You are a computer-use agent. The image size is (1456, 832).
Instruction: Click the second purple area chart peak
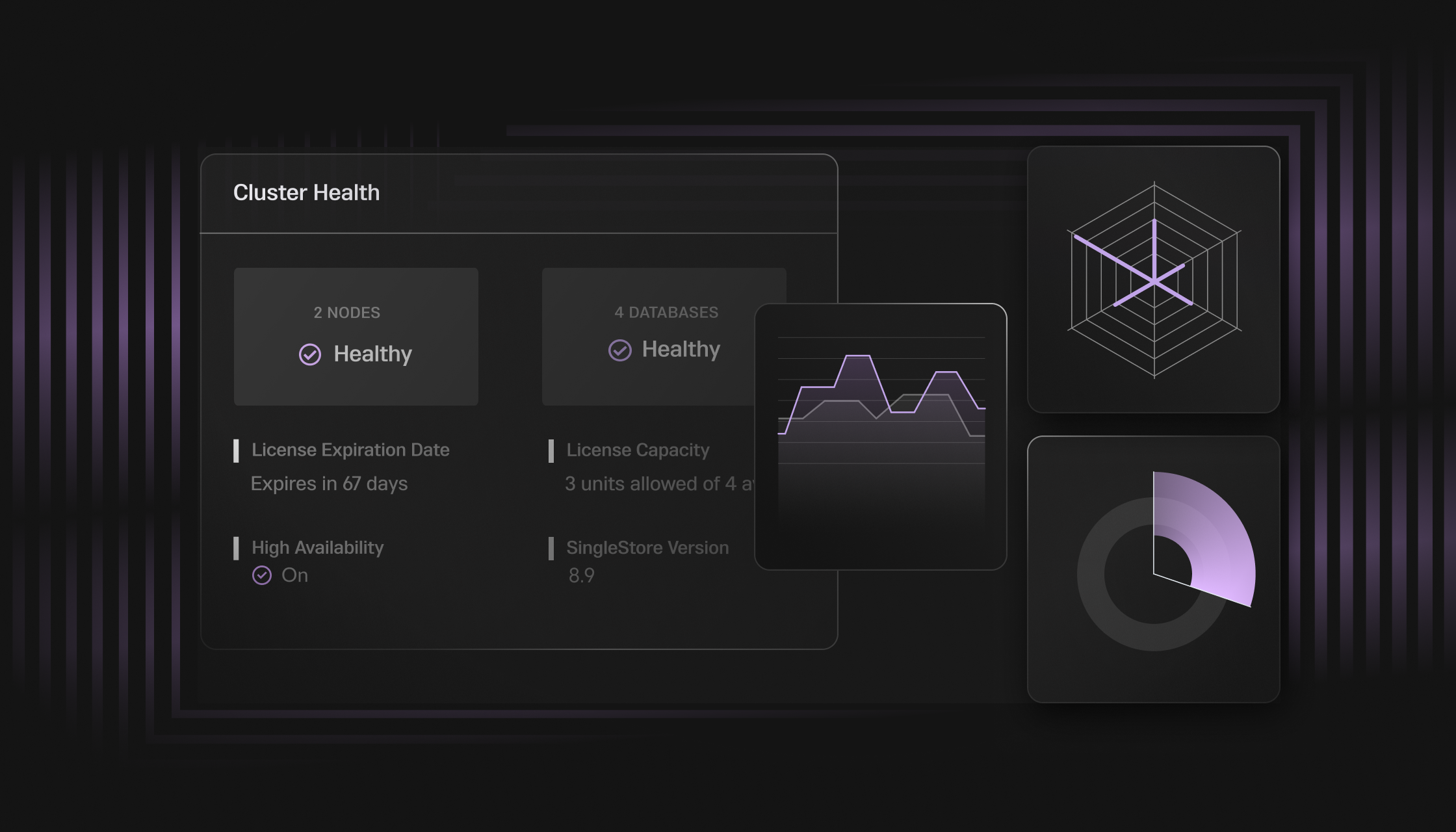pos(946,373)
